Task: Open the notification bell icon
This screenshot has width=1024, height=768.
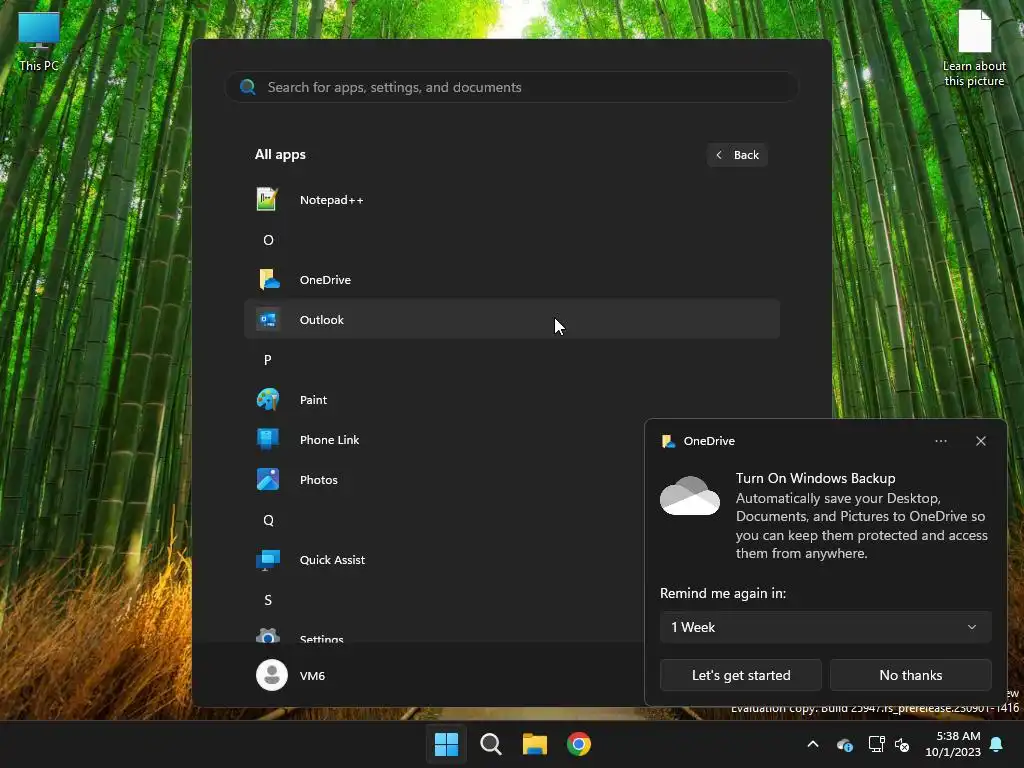Action: coord(997,744)
